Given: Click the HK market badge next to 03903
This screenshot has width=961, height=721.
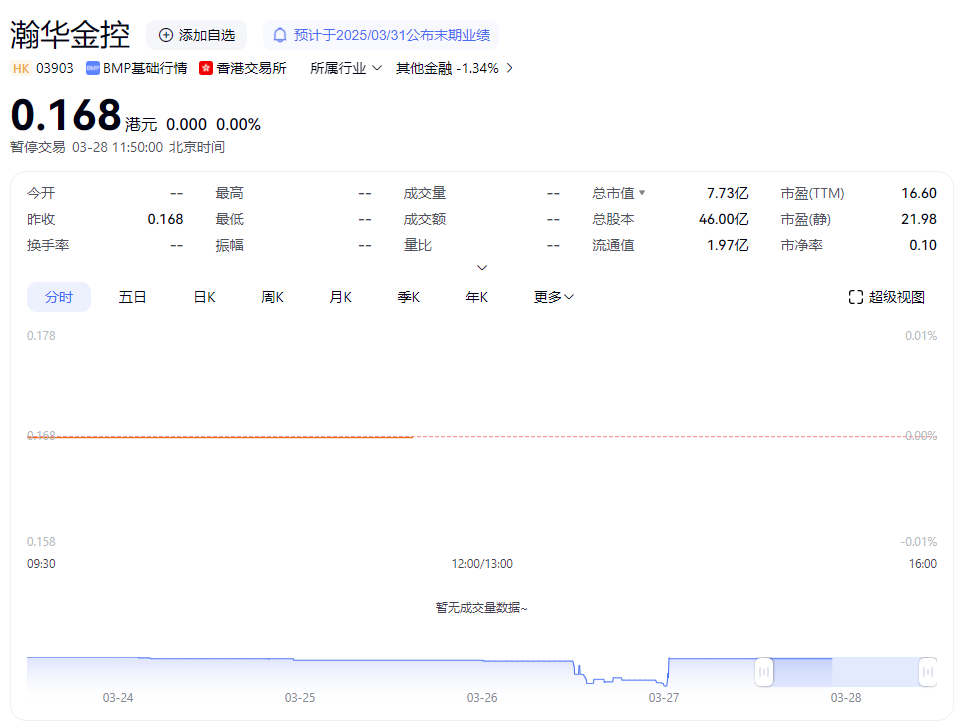Looking at the screenshot, I should [x=19, y=68].
